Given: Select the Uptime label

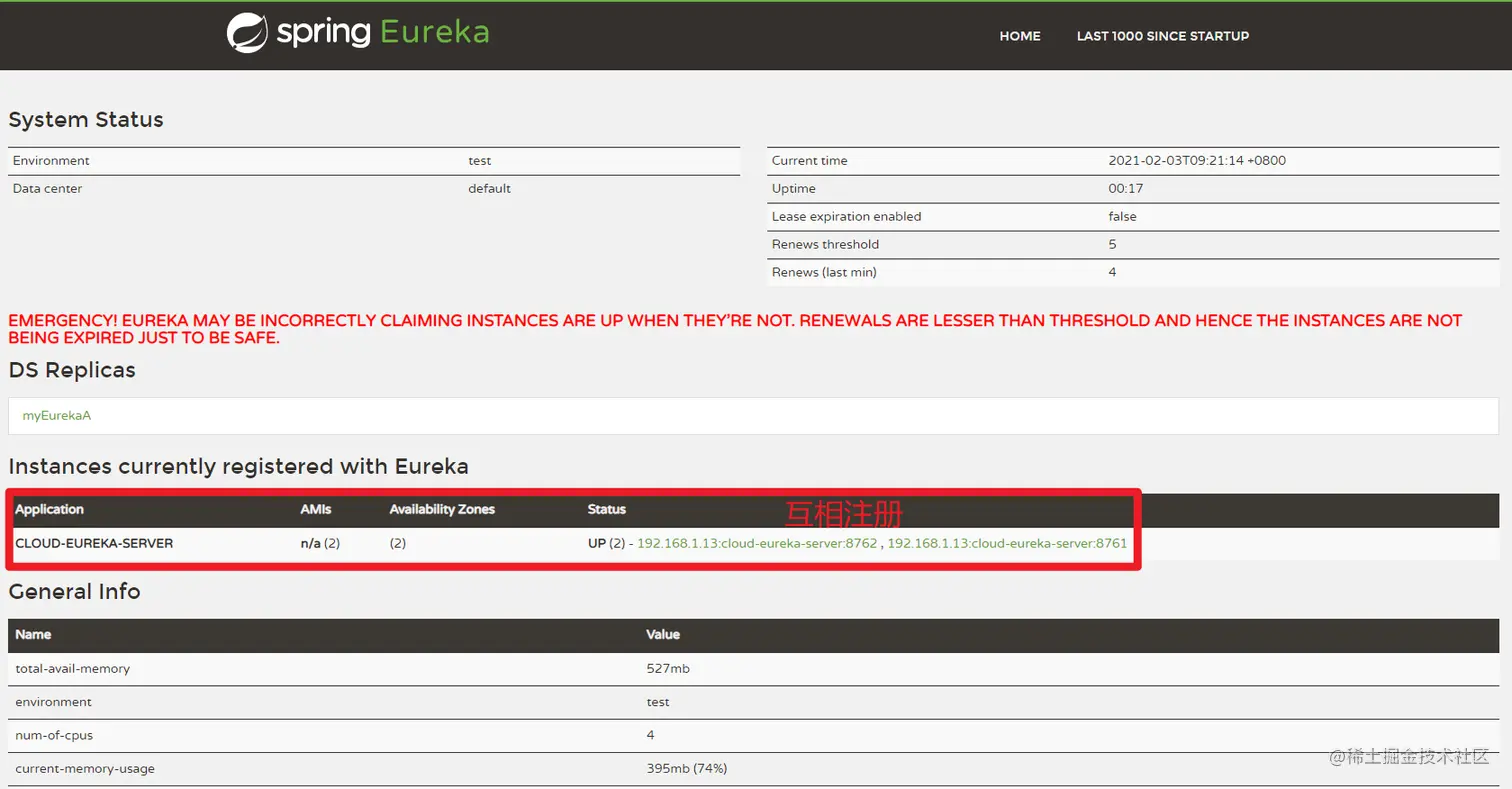Looking at the screenshot, I should 793,188.
